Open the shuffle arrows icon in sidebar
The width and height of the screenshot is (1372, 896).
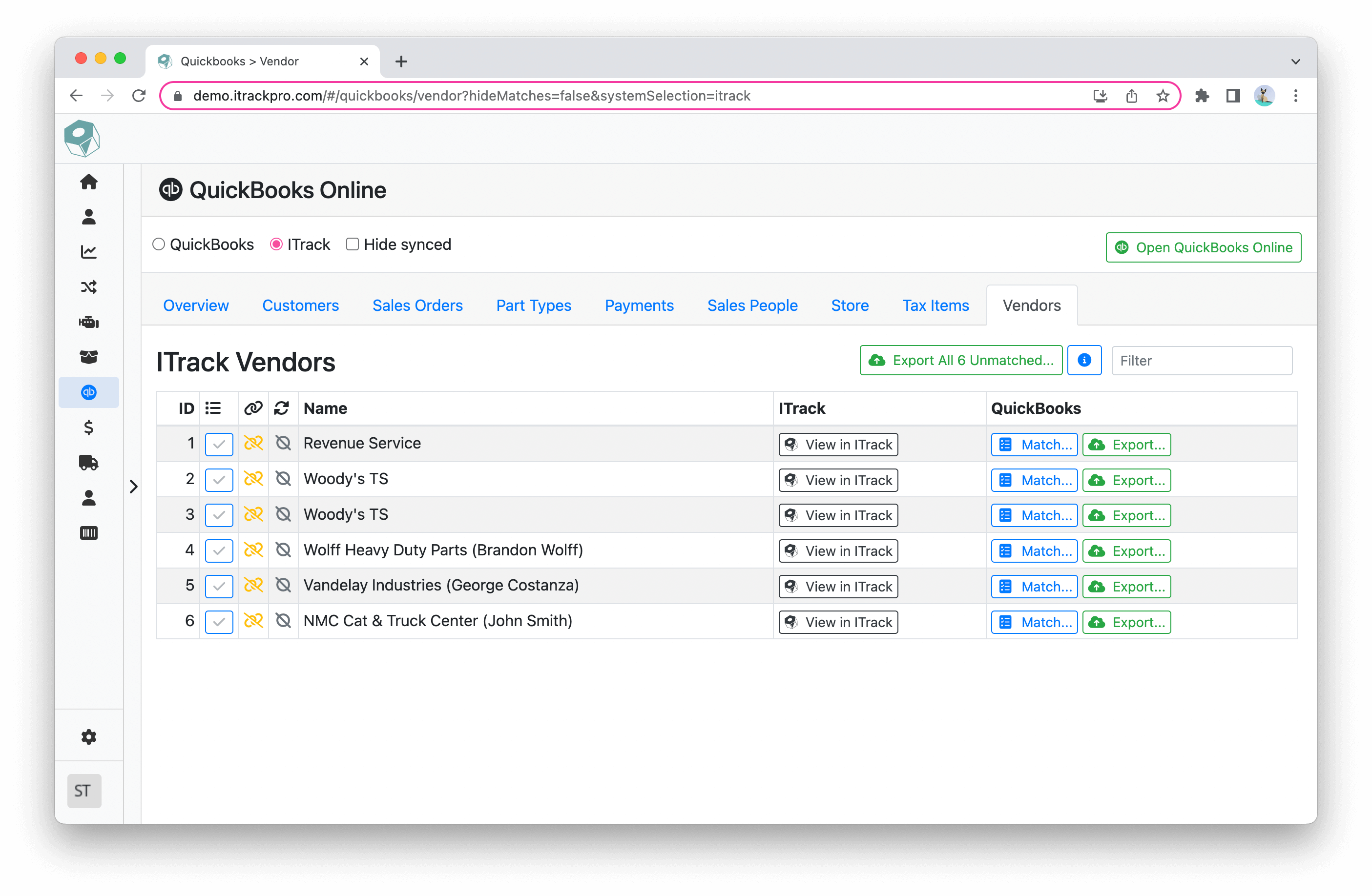[89, 287]
